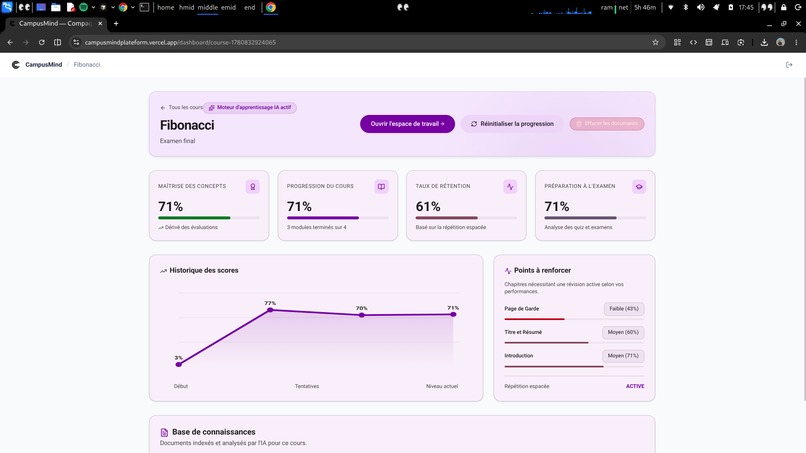Go back using the browser back arrow
Screen dimensions: 806x453
(10, 42)
